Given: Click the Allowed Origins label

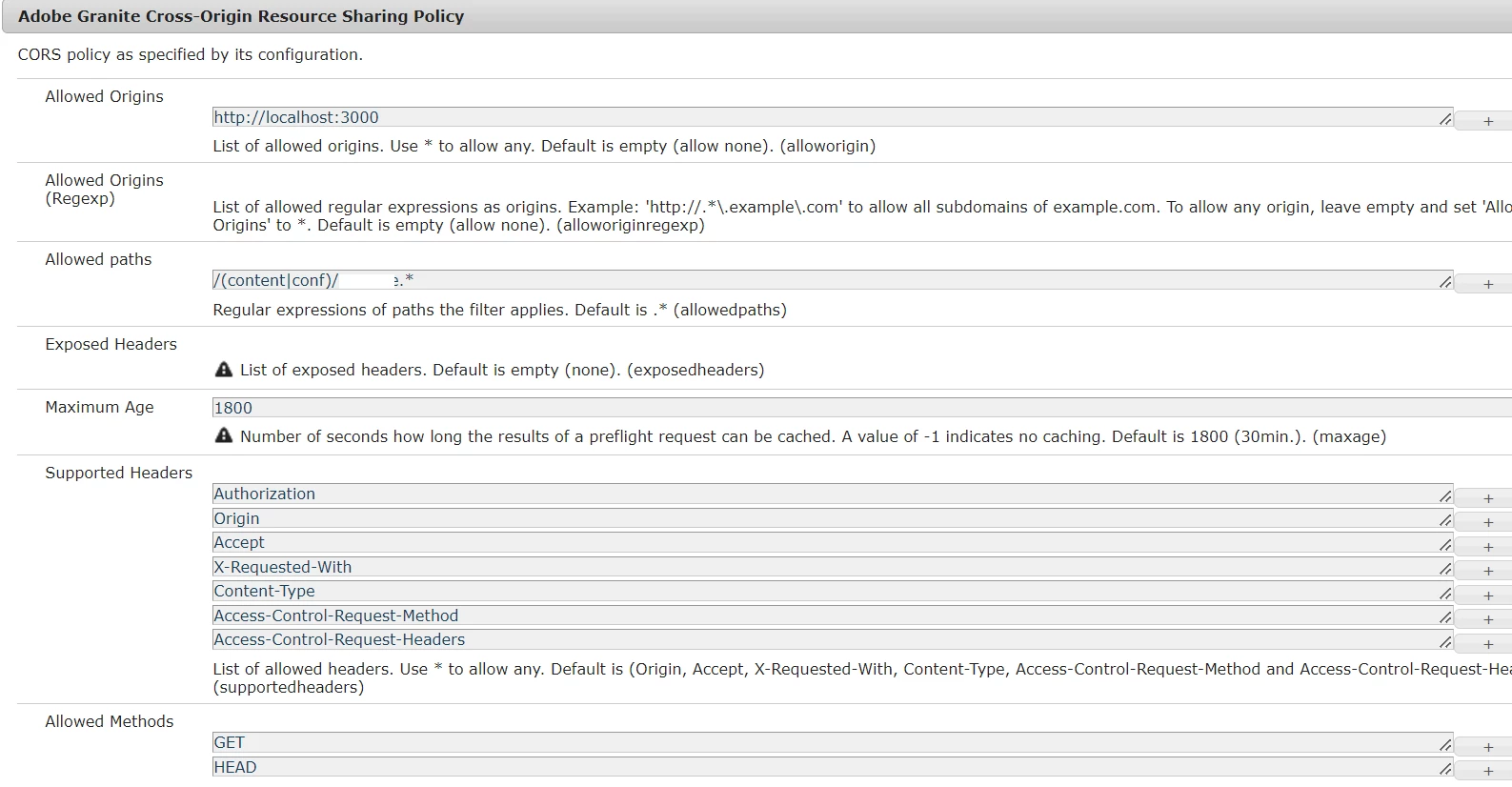Looking at the screenshot, I should pyautogui.click(x=105, y=96).
